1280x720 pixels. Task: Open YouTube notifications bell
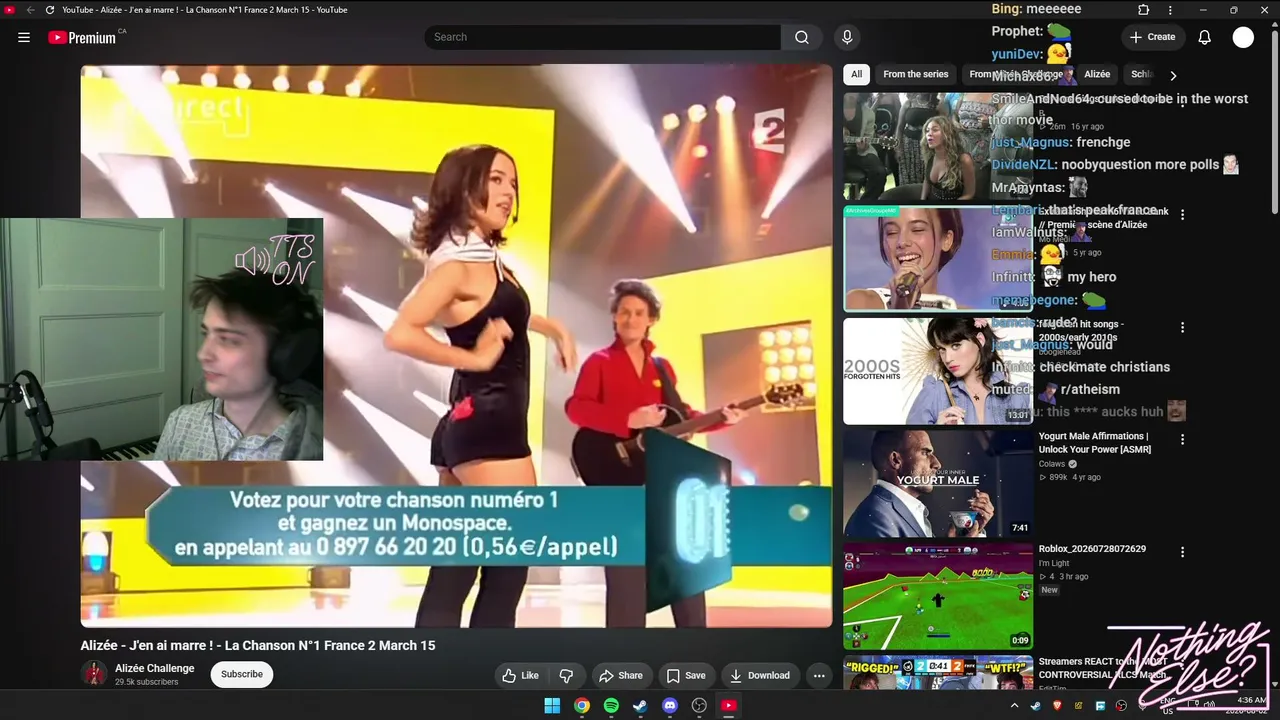pyautogui.click(x=1205, y=37)
